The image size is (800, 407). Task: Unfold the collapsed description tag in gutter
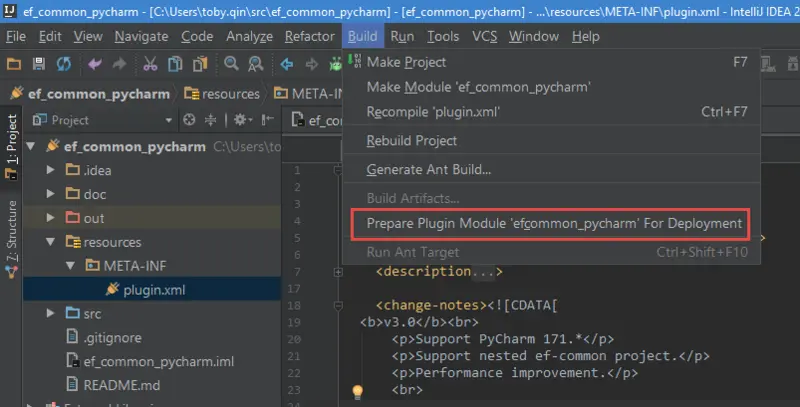click(338, 272)
